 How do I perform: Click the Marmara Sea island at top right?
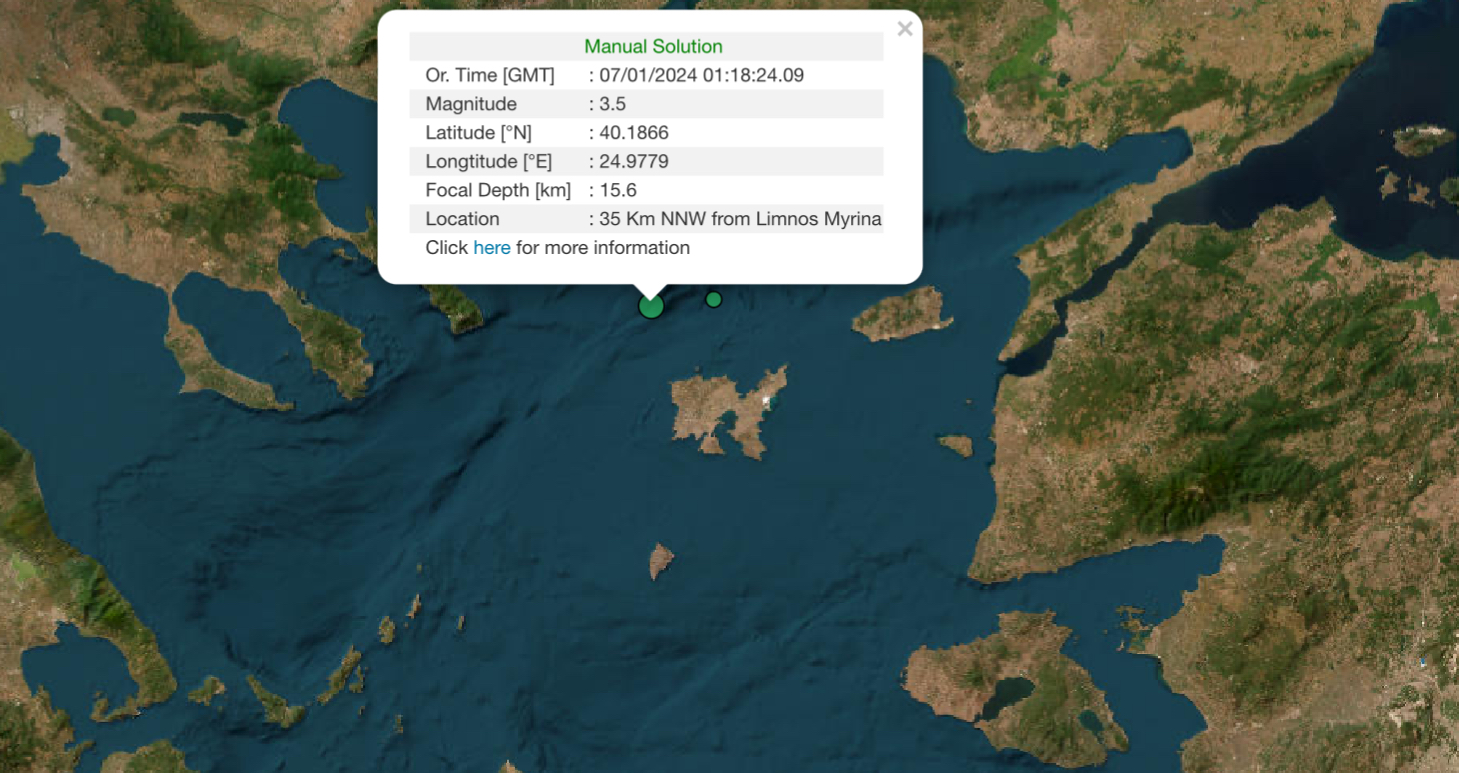point(1423,140)
